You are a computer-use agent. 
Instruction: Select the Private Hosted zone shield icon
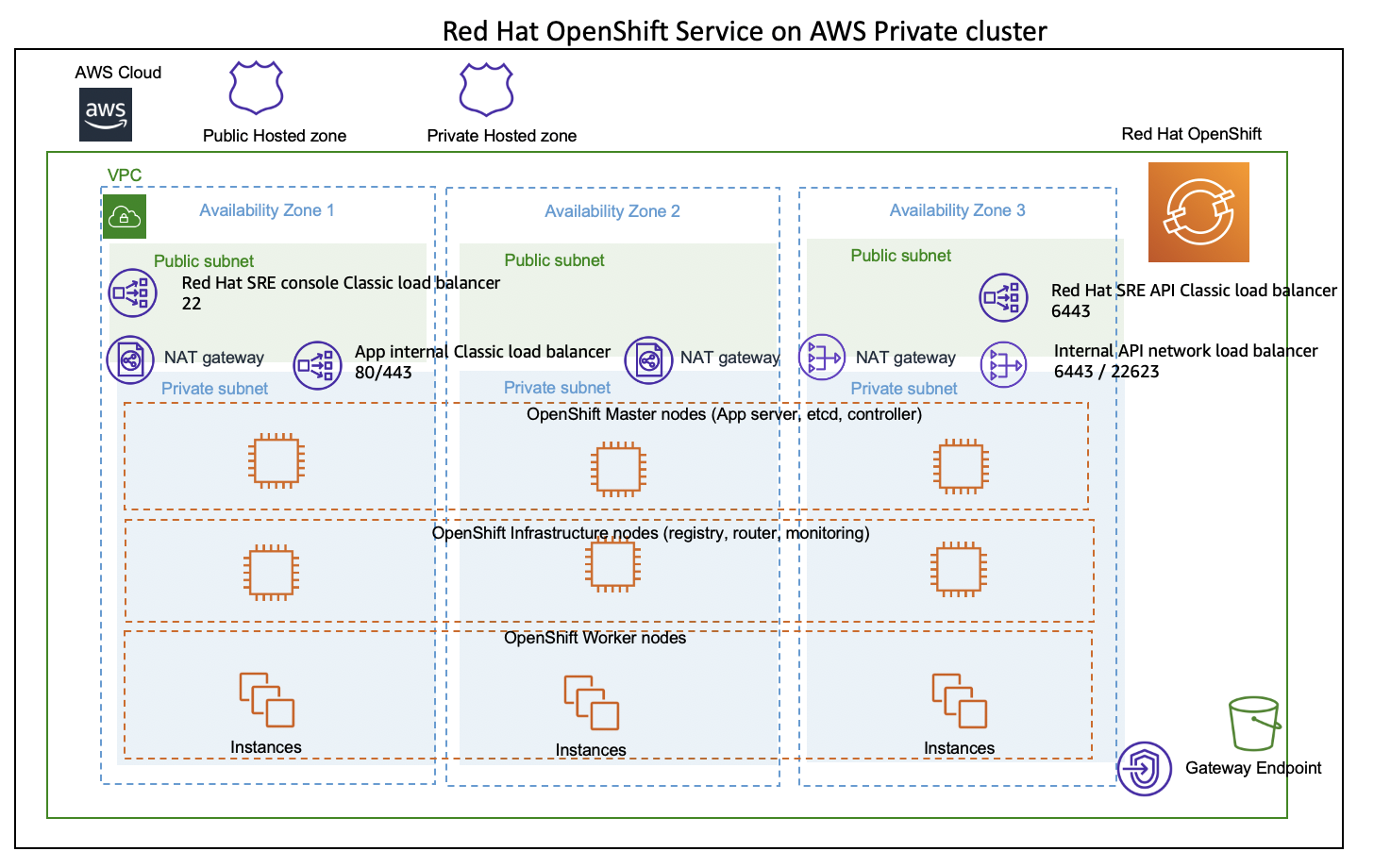pos(486,90)
